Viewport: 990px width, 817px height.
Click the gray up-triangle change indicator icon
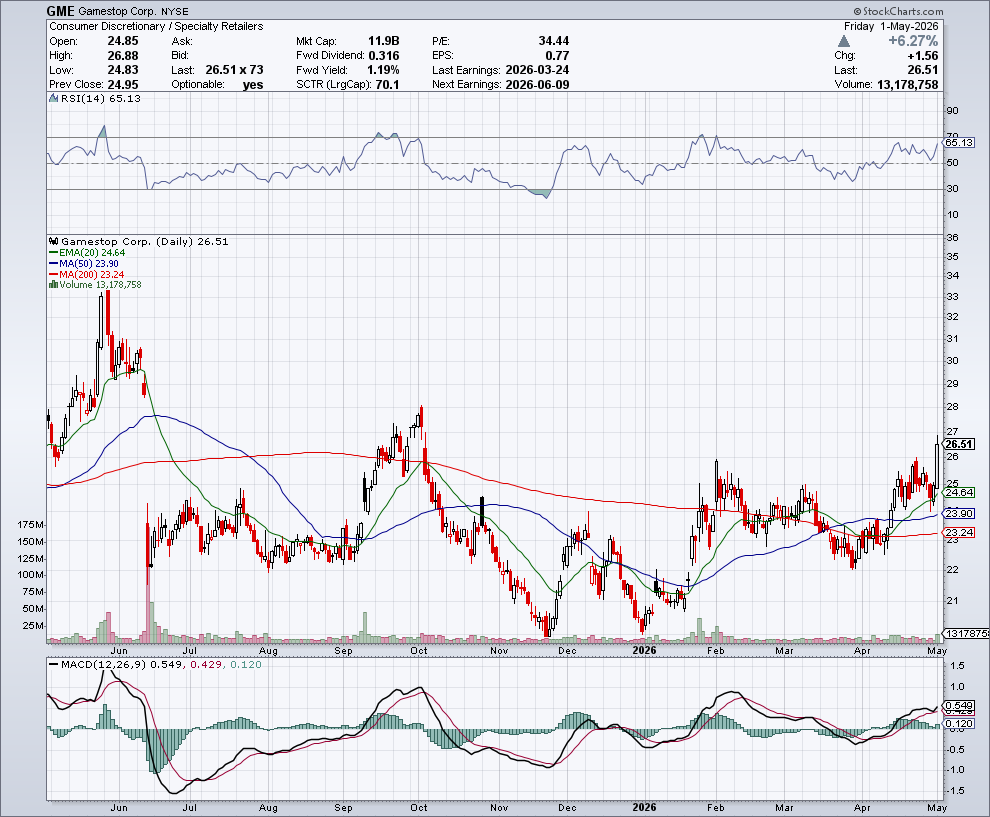(844, 41)
